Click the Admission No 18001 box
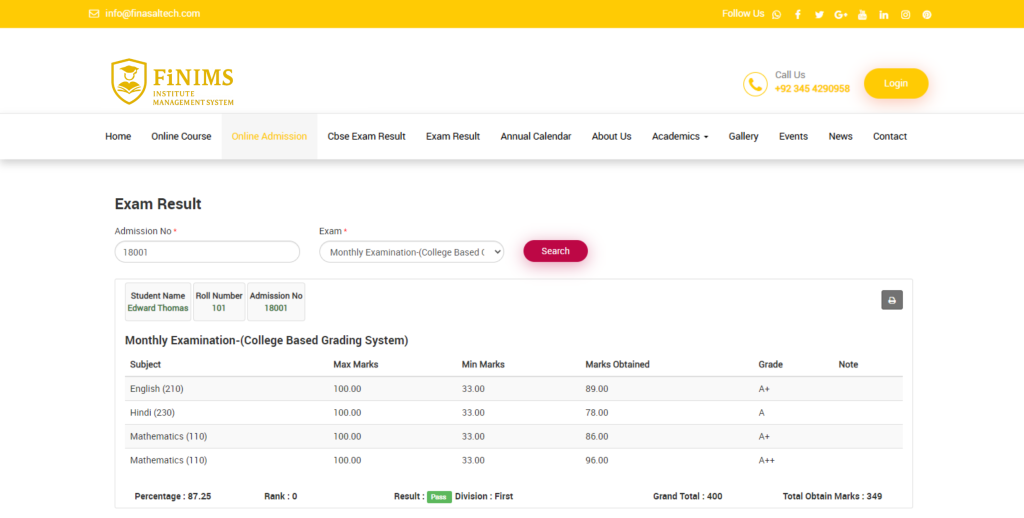The width and height of the screenshot is (1024, 518). (x=276, y=302)
